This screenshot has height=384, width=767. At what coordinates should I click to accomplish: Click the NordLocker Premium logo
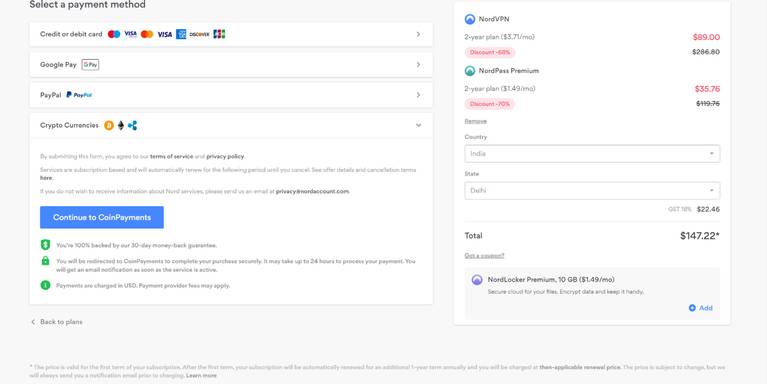pyautogui.click(x=477, y=280)
